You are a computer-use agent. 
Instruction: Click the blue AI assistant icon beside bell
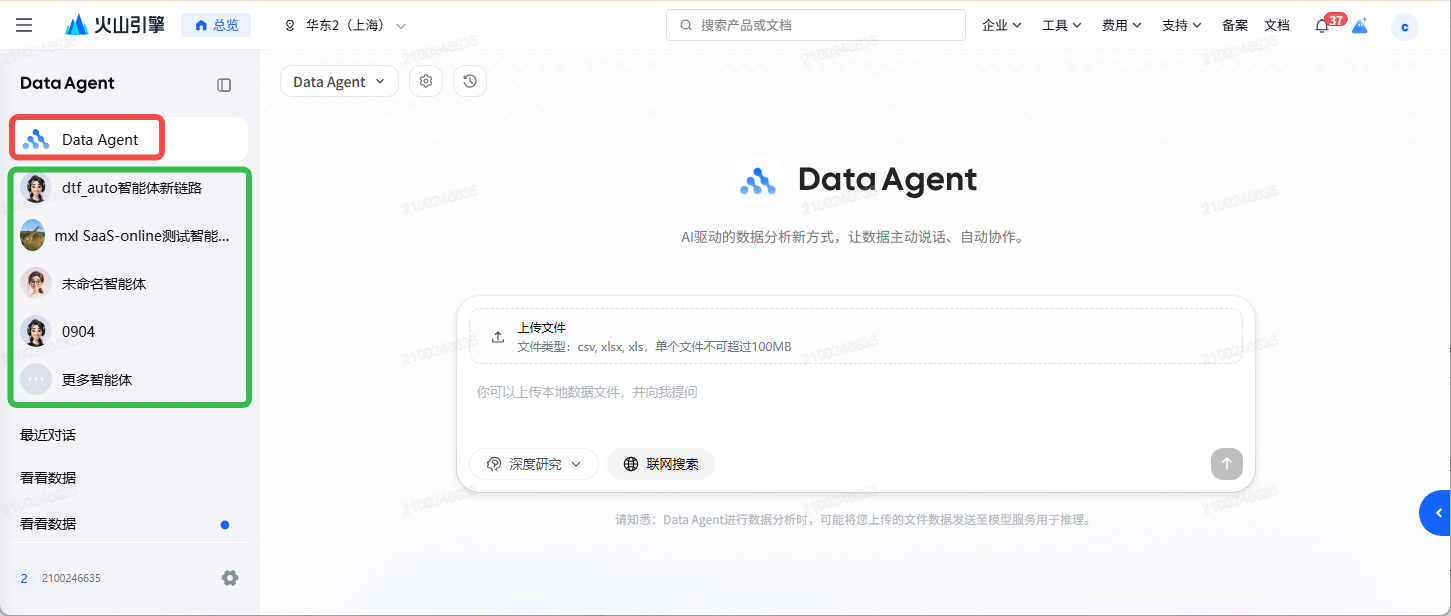tap(1360, 26)
